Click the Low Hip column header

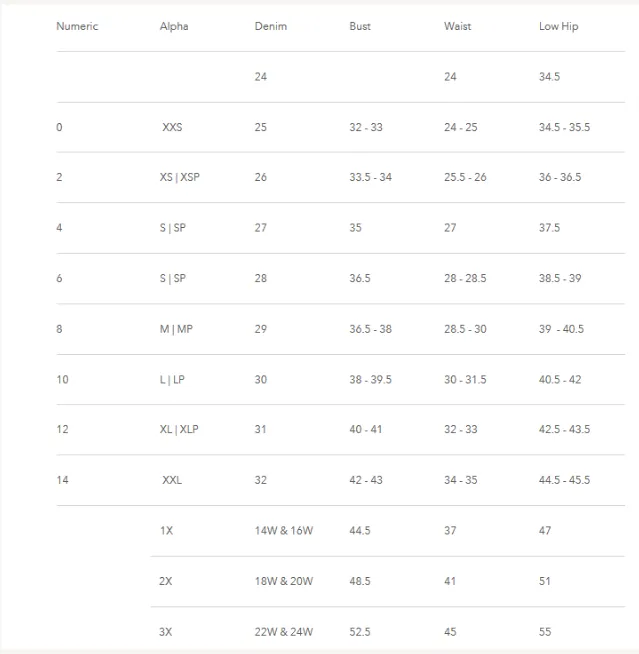[558, 26]
